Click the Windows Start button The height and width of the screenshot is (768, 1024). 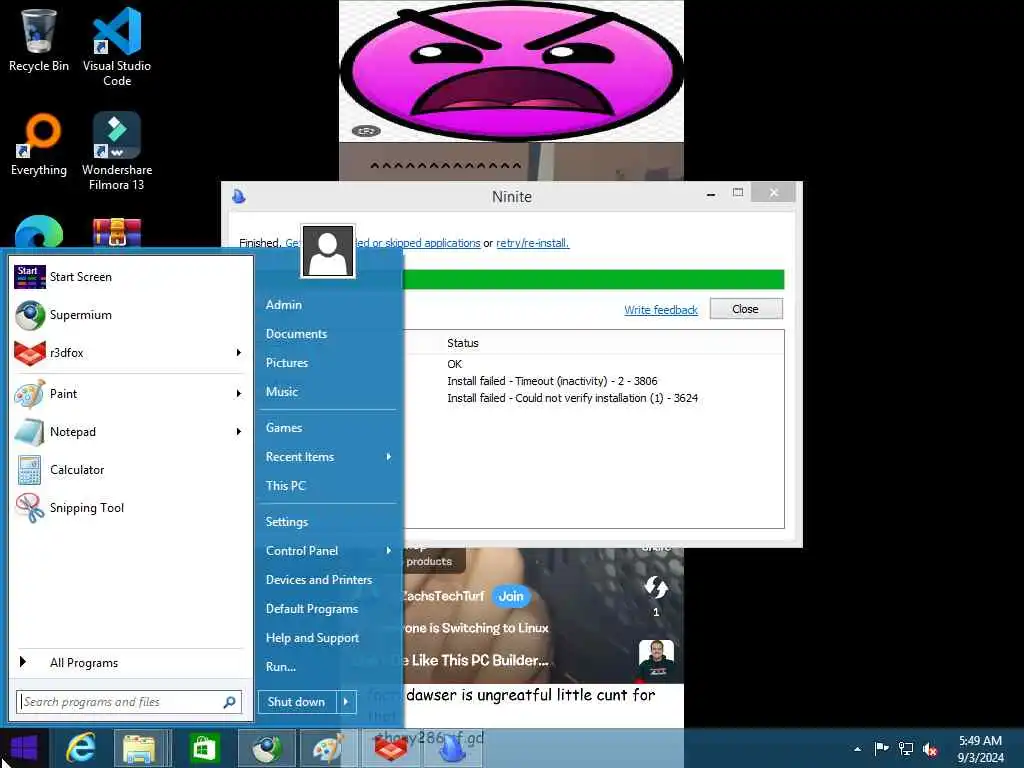24,748
